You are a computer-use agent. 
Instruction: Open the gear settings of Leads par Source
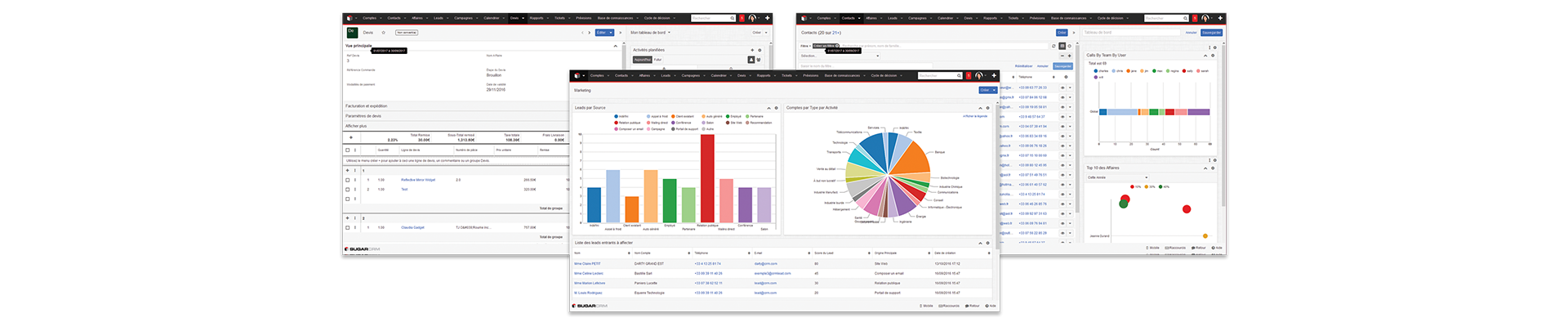tap(776, 108)
